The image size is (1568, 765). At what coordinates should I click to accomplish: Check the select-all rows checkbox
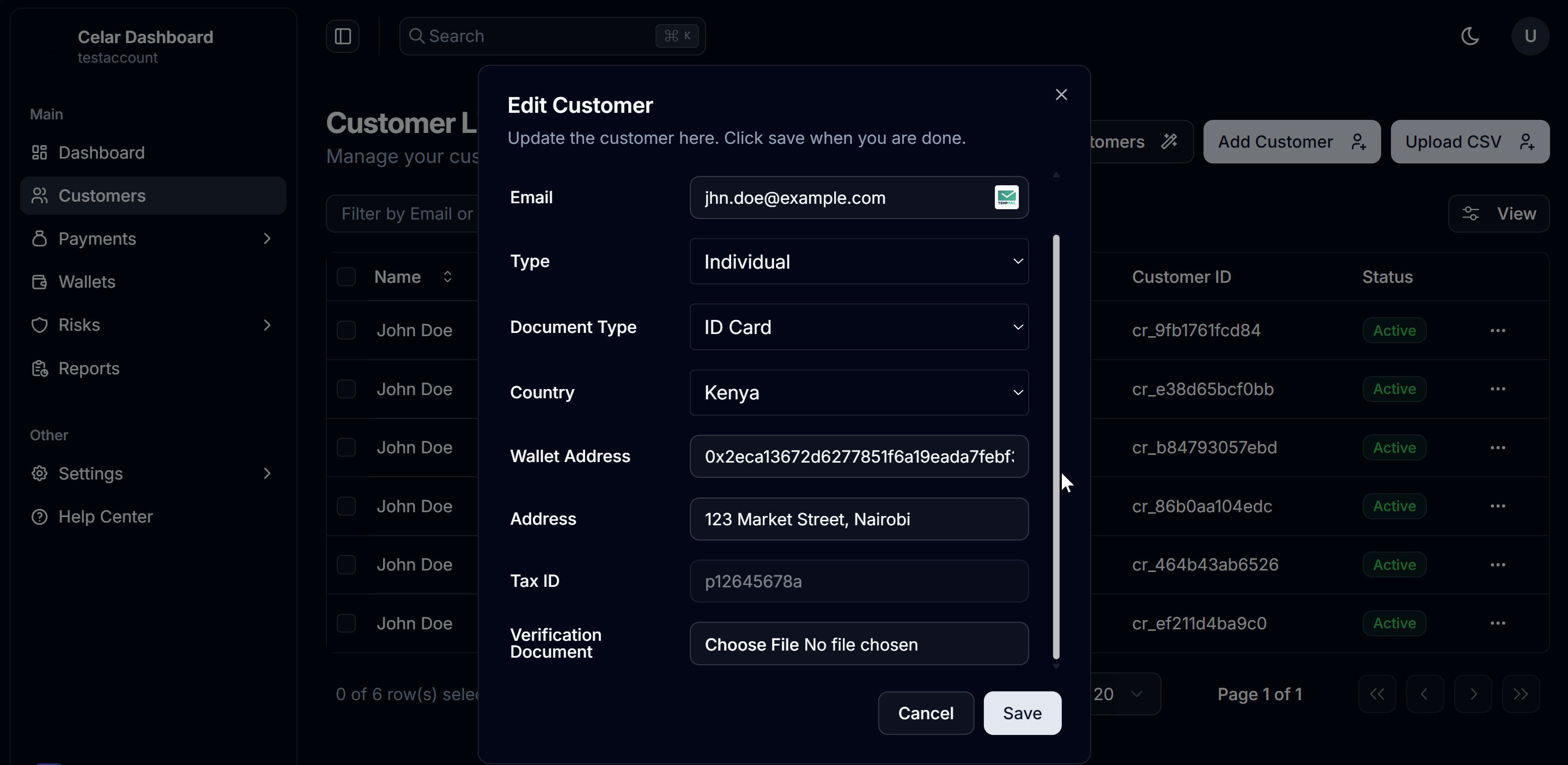click(347, 277)
